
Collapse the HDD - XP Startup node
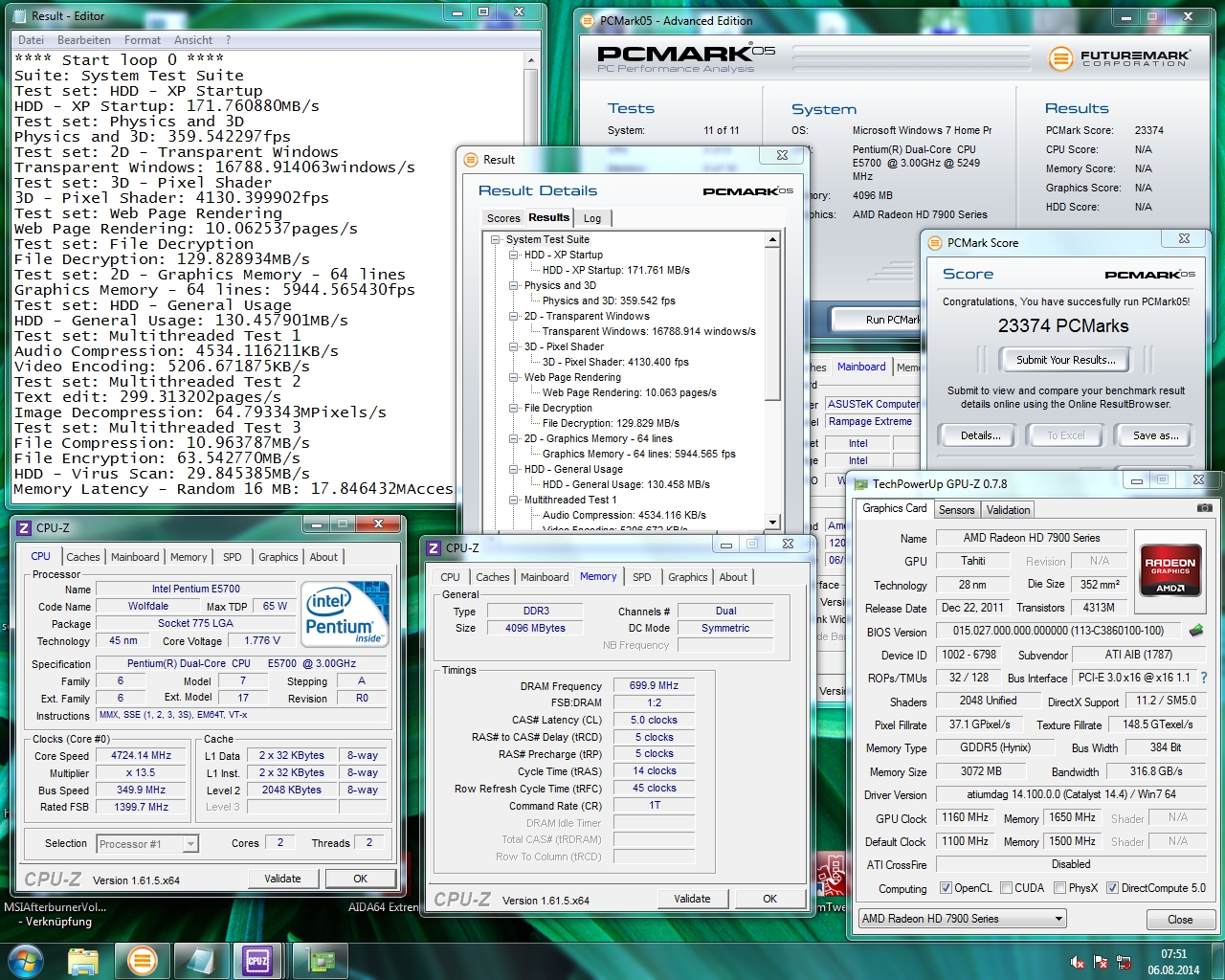pyautogui.click(x=514, y=256)
